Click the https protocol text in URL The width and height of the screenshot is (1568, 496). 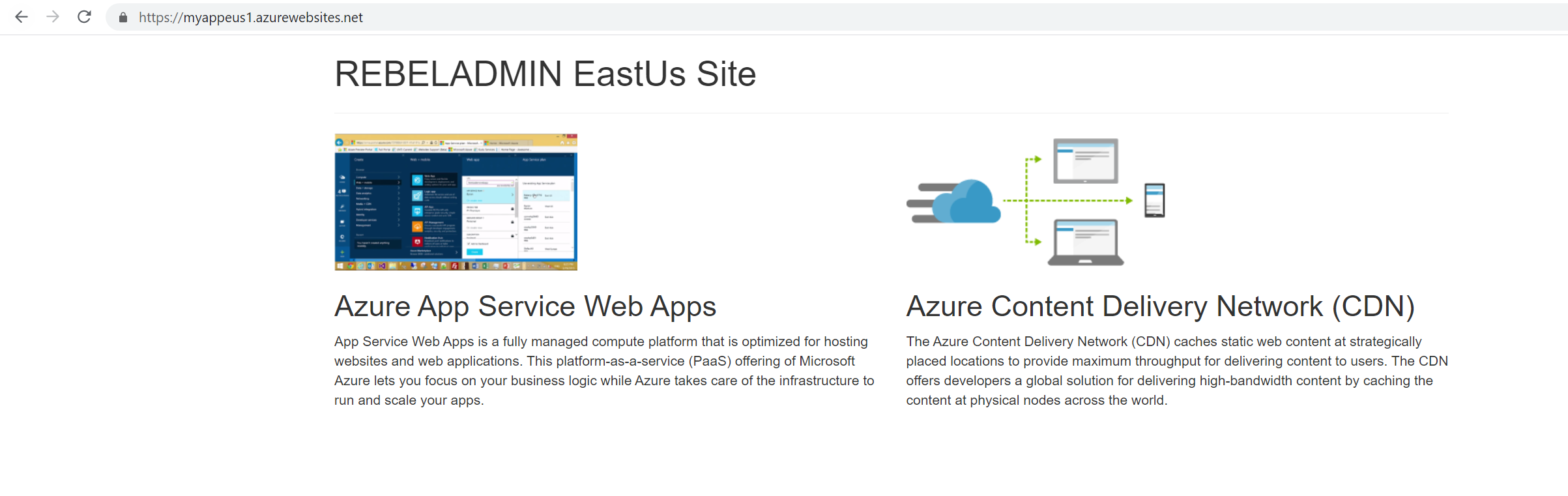pos(154,18)
